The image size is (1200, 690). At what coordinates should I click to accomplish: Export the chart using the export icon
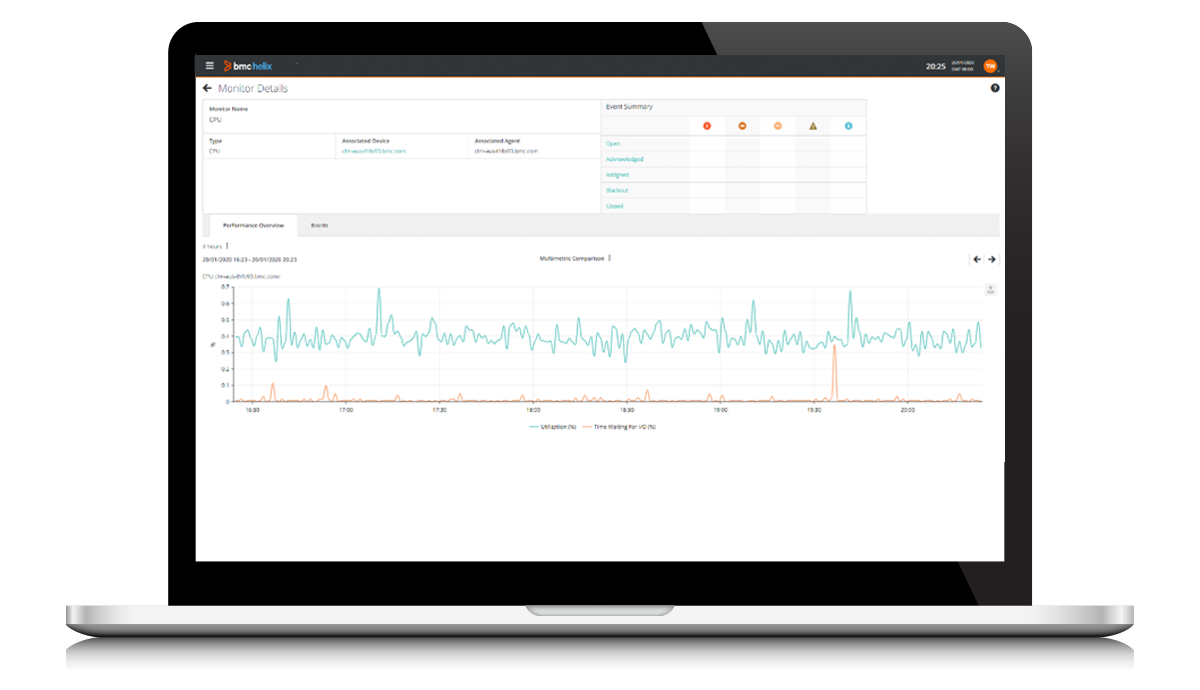pyautogui.click(x=990, y=290)
